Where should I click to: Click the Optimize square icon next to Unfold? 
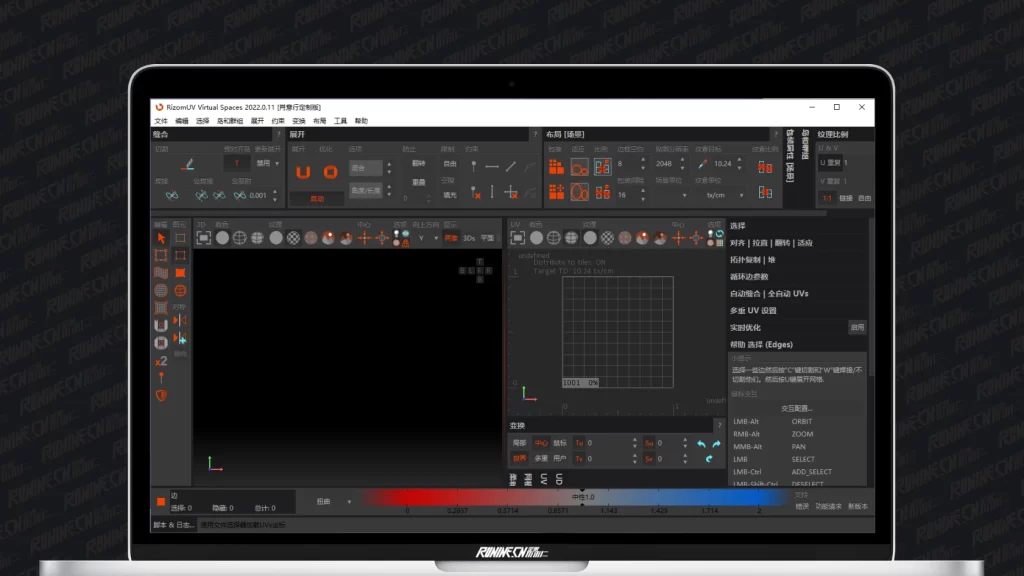click(x=330, y=172)
